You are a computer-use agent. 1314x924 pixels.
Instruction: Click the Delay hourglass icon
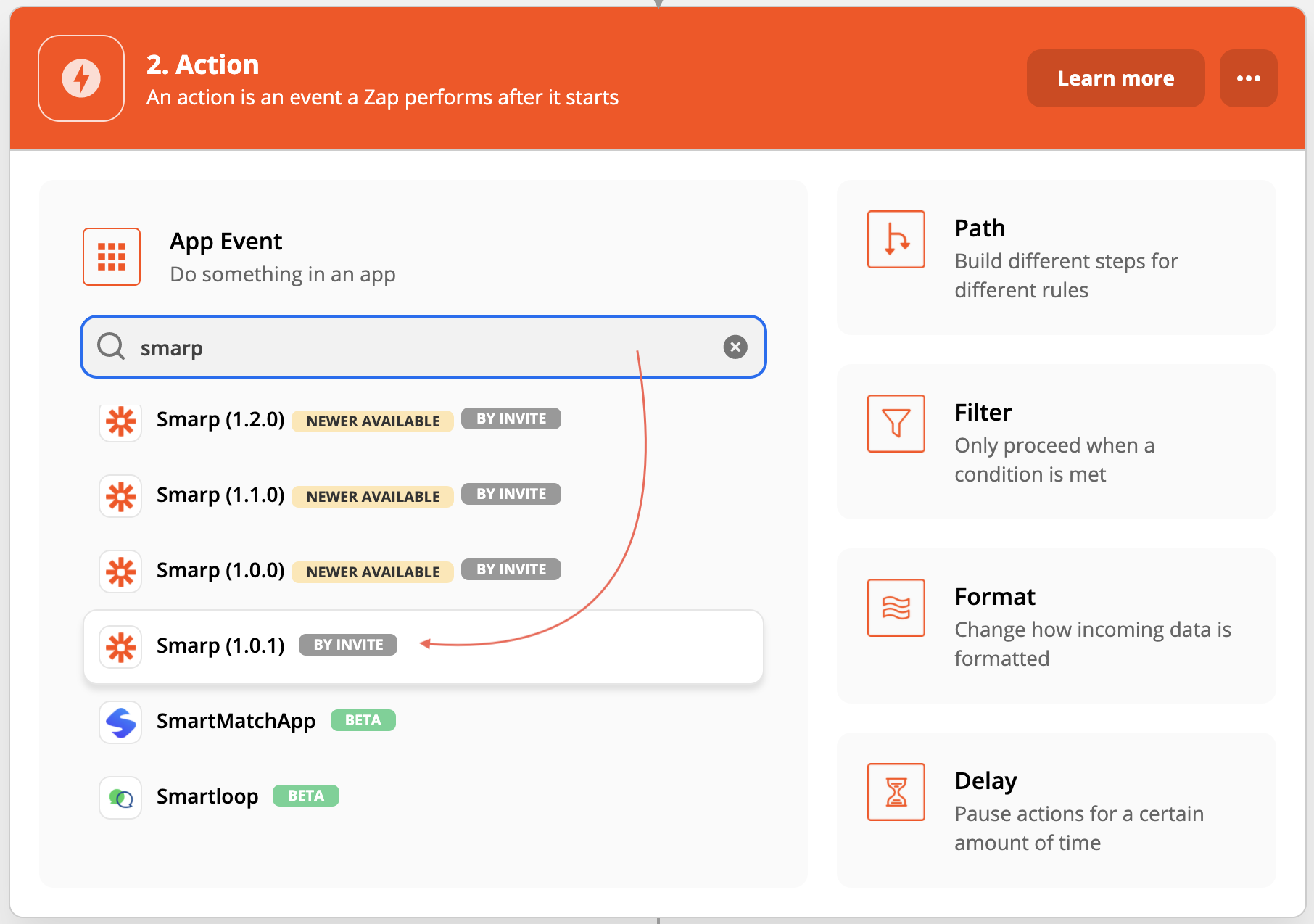pos(896,792)
